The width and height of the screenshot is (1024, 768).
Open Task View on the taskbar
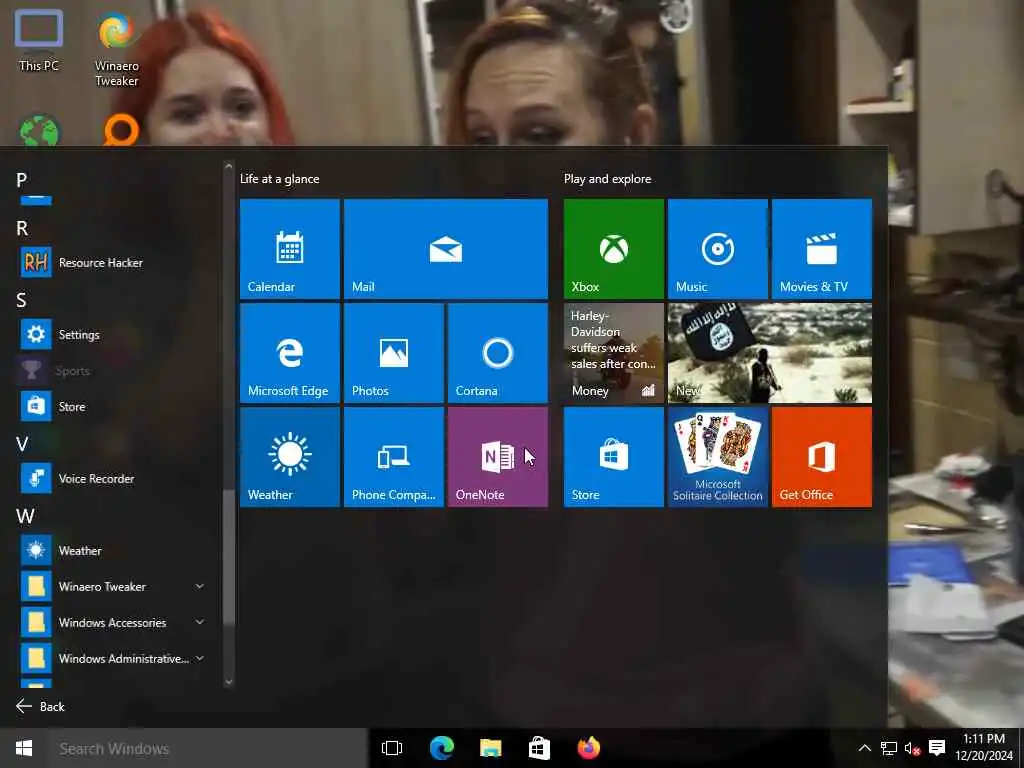[x=392, y=748]
